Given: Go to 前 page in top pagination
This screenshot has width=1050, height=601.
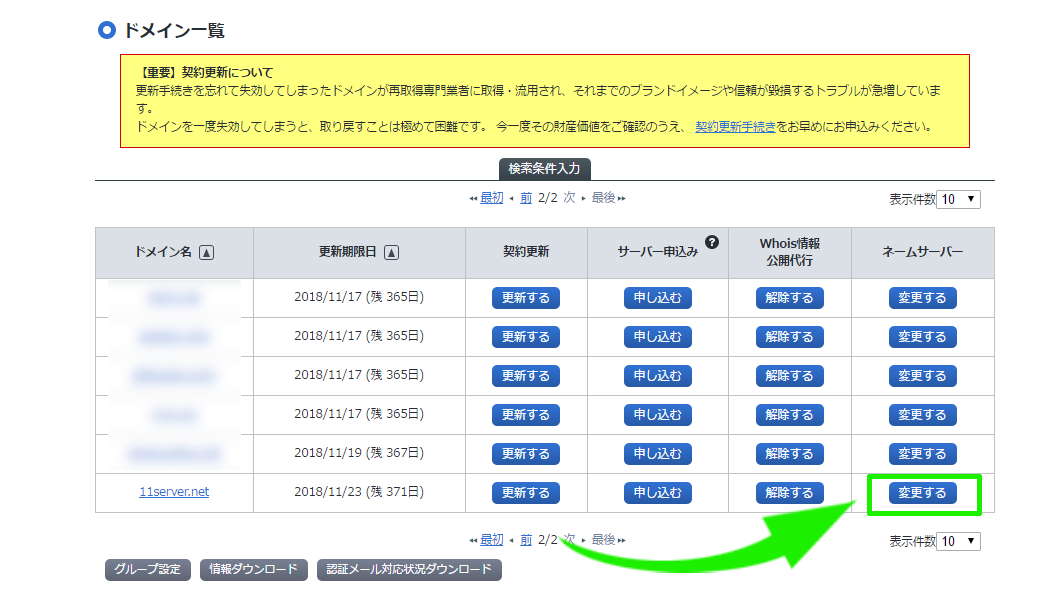Looking at the screenshot, I should coord(525,198).
